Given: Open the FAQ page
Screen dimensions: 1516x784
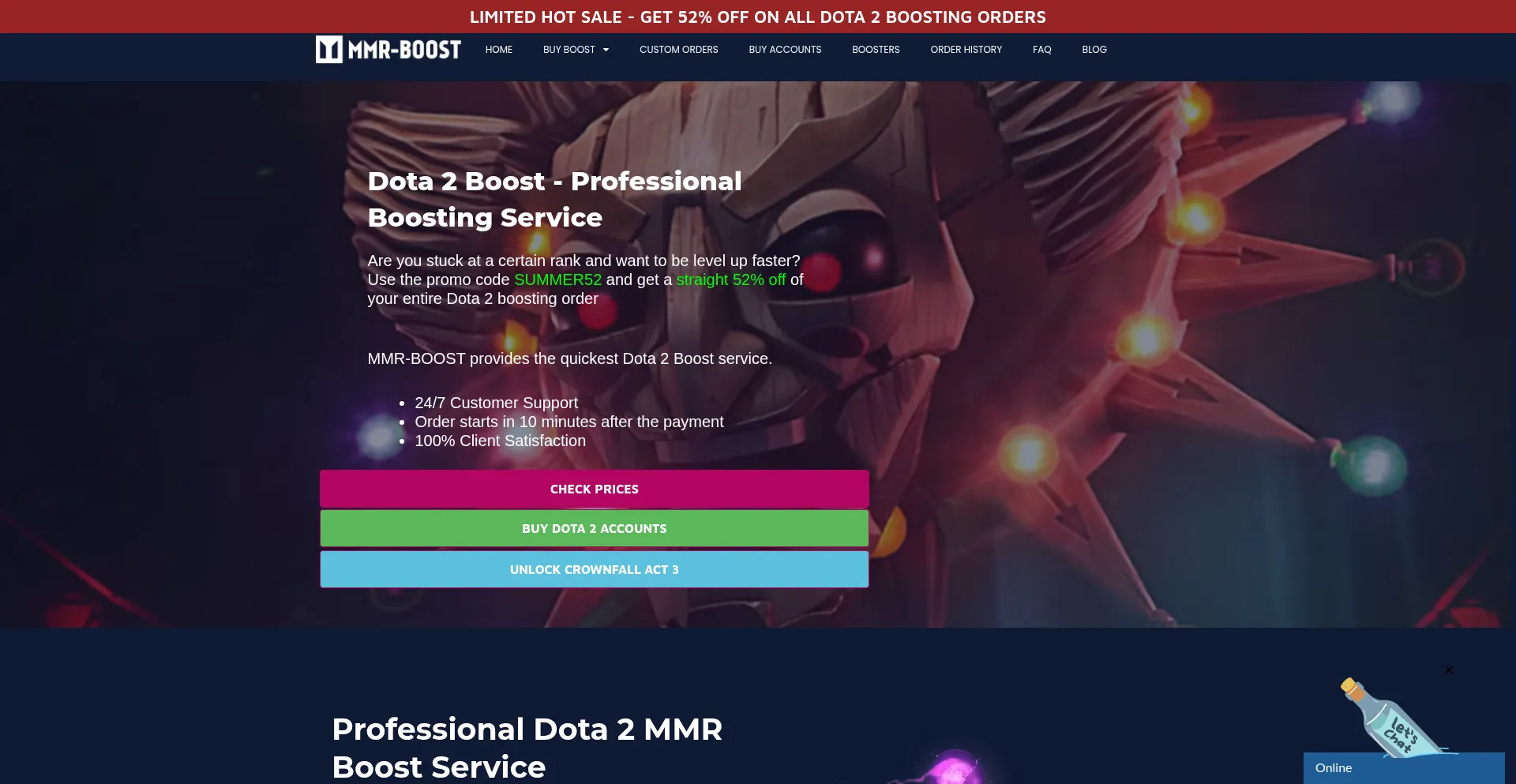Looking at the screenshot, I should 1042,50.
